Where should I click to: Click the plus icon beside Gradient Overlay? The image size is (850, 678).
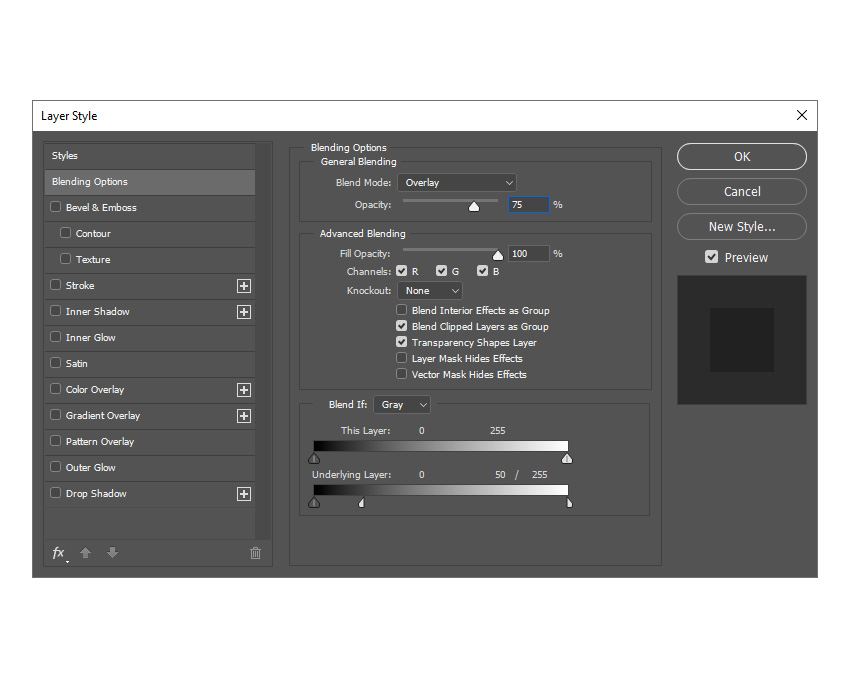(244, 415)
